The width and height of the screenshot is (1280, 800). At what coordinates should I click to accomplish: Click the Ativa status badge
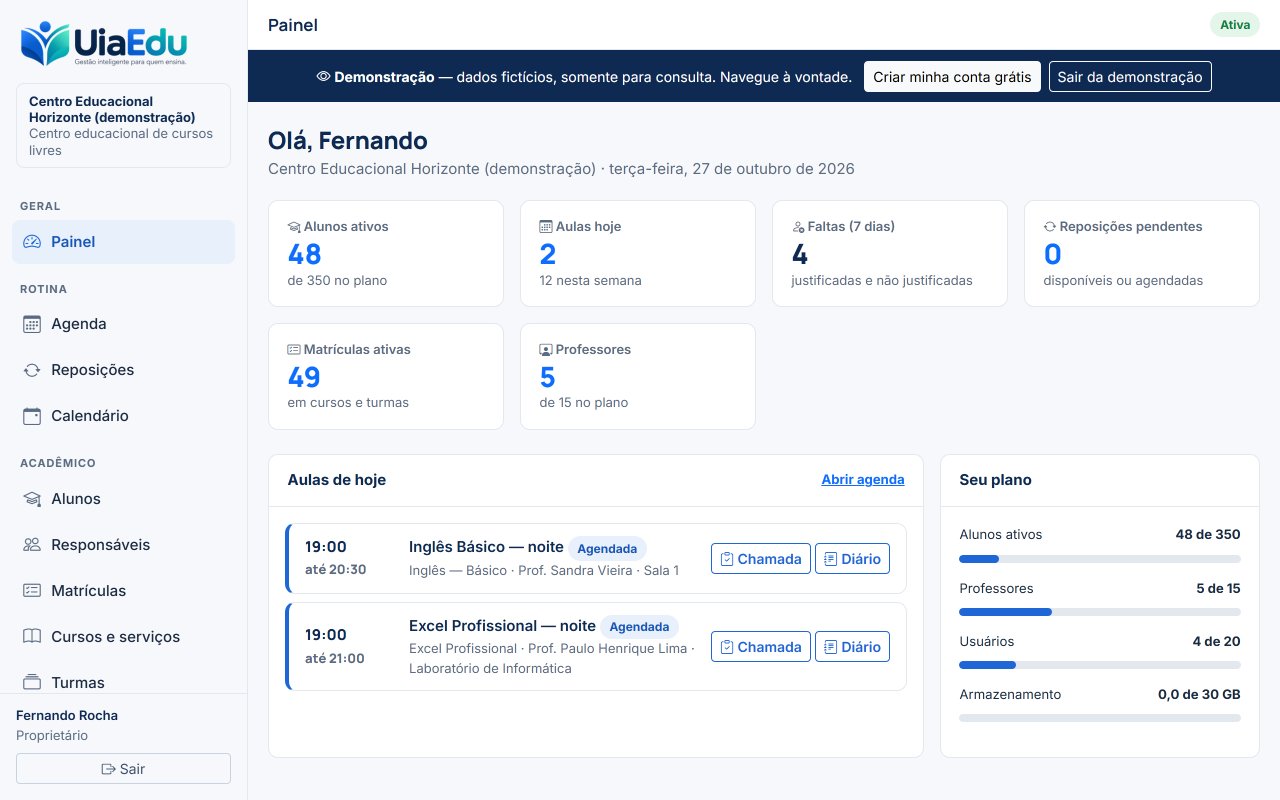pos(1235,25)
